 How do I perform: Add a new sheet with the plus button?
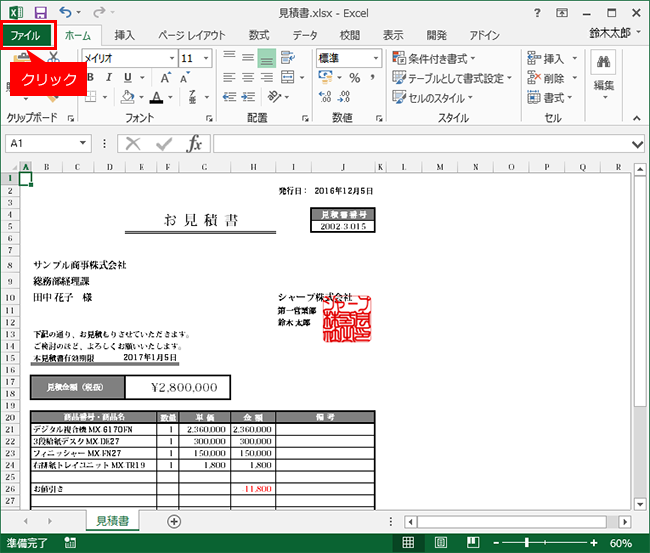tap(174, 521)
